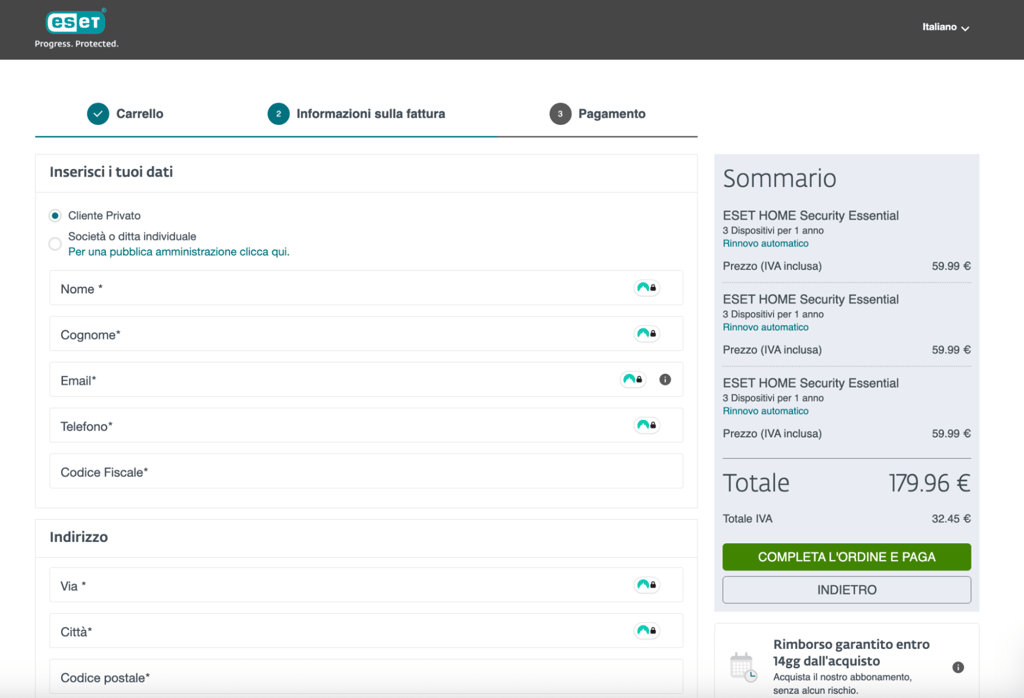Click the info icon beside Rimborso garantito

point(958,667)
